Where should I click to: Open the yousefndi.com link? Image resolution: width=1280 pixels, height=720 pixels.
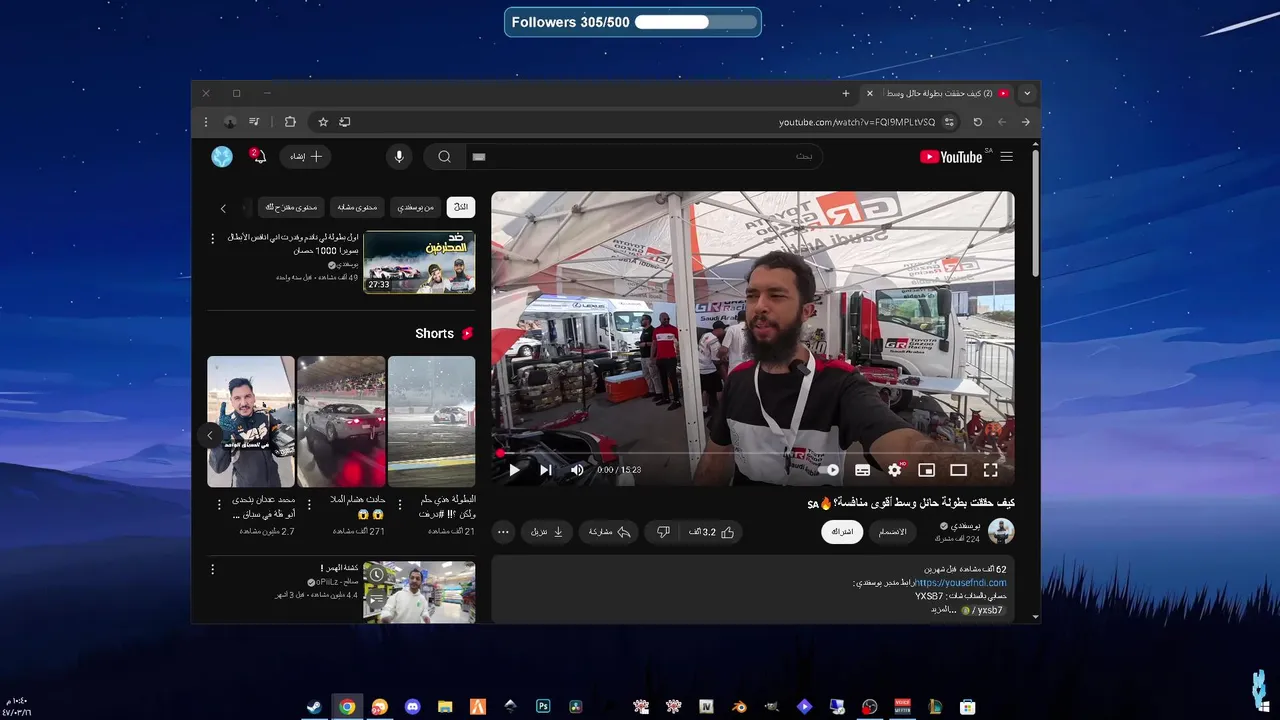pyautogui.click(x=961, y=583)
